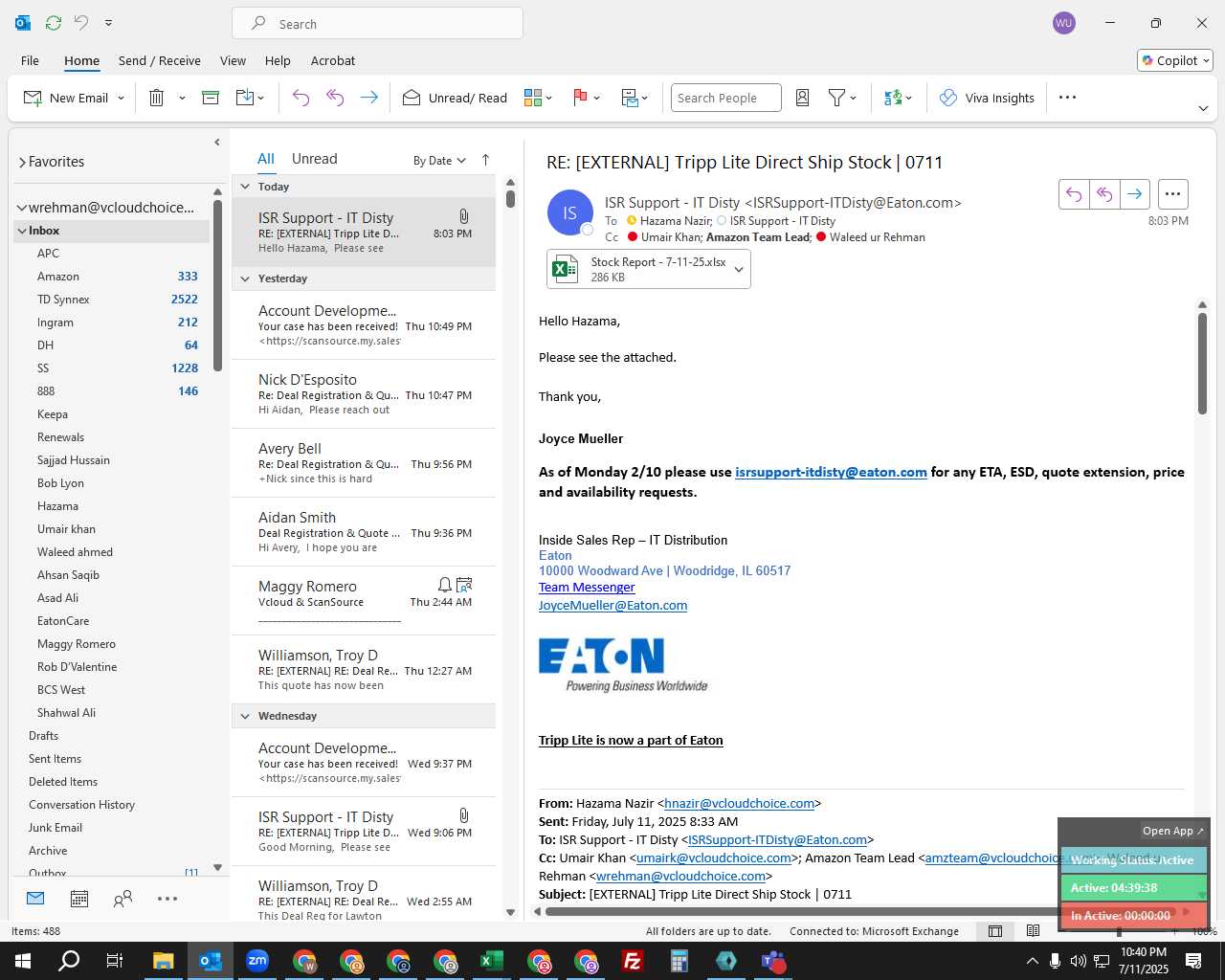Show All messages filter
Screen dimensions: 1225x980
coord(266,159)
